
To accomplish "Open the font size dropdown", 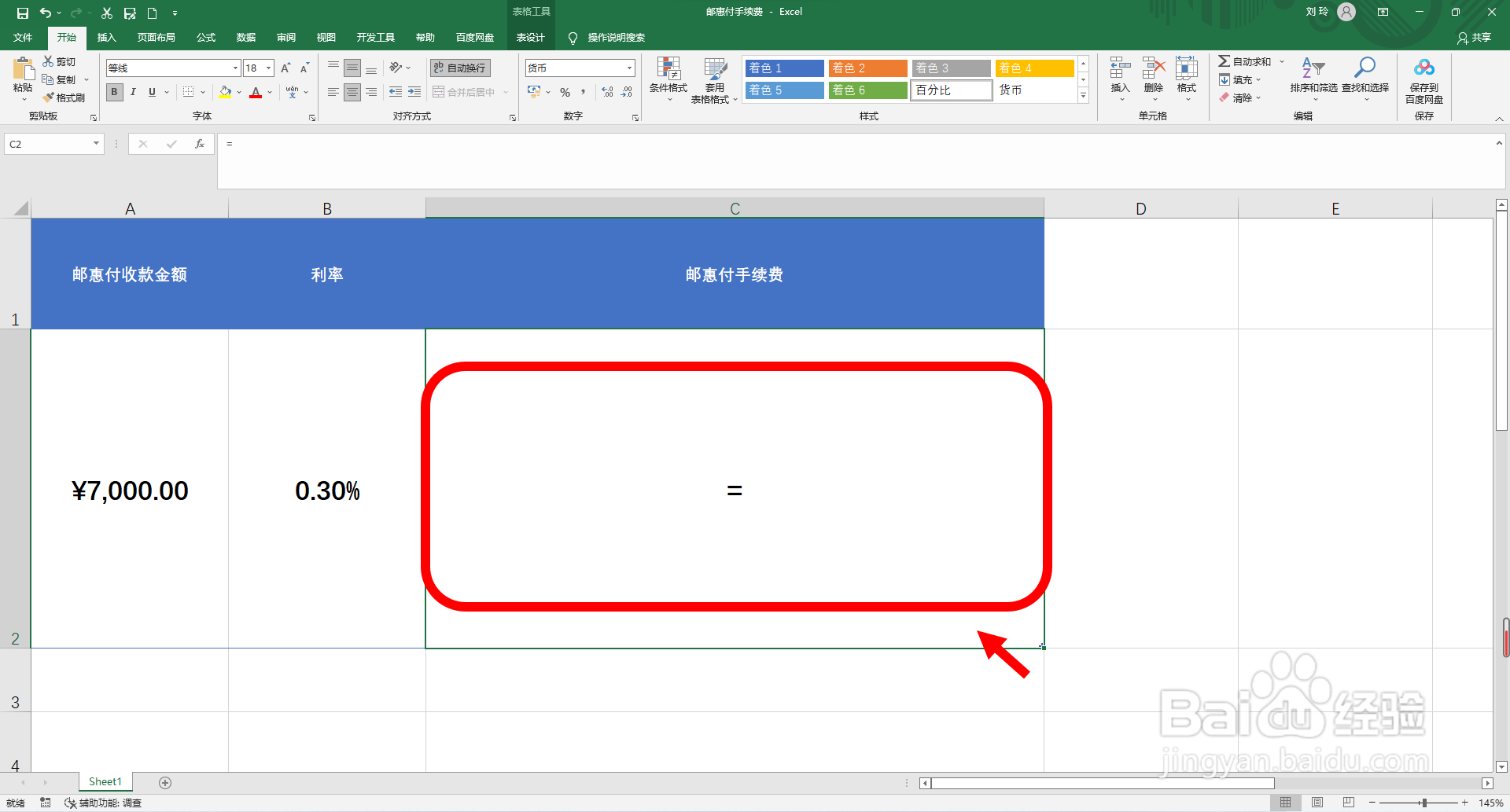I will [269, 68].
